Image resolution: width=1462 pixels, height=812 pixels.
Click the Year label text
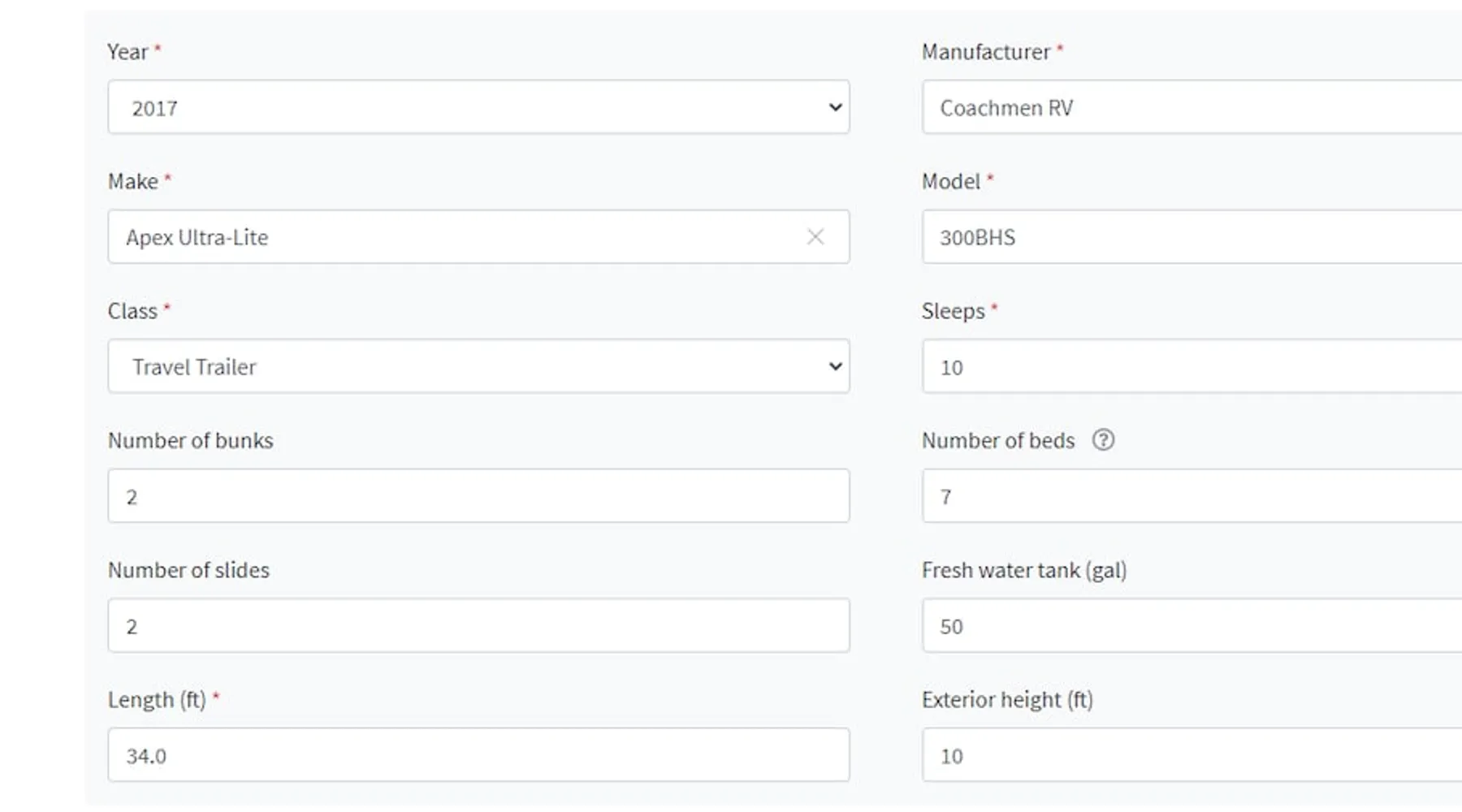(128, 52)
